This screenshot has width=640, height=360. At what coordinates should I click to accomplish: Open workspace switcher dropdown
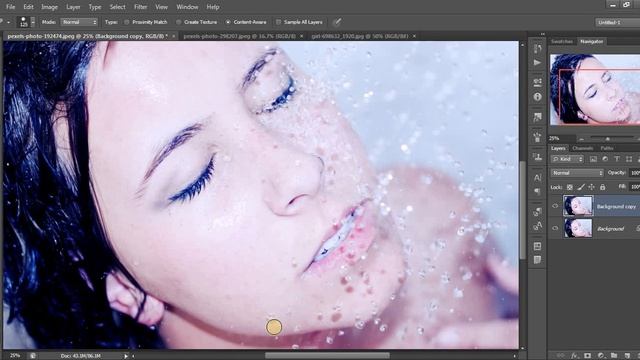click(x=617, y=22)
